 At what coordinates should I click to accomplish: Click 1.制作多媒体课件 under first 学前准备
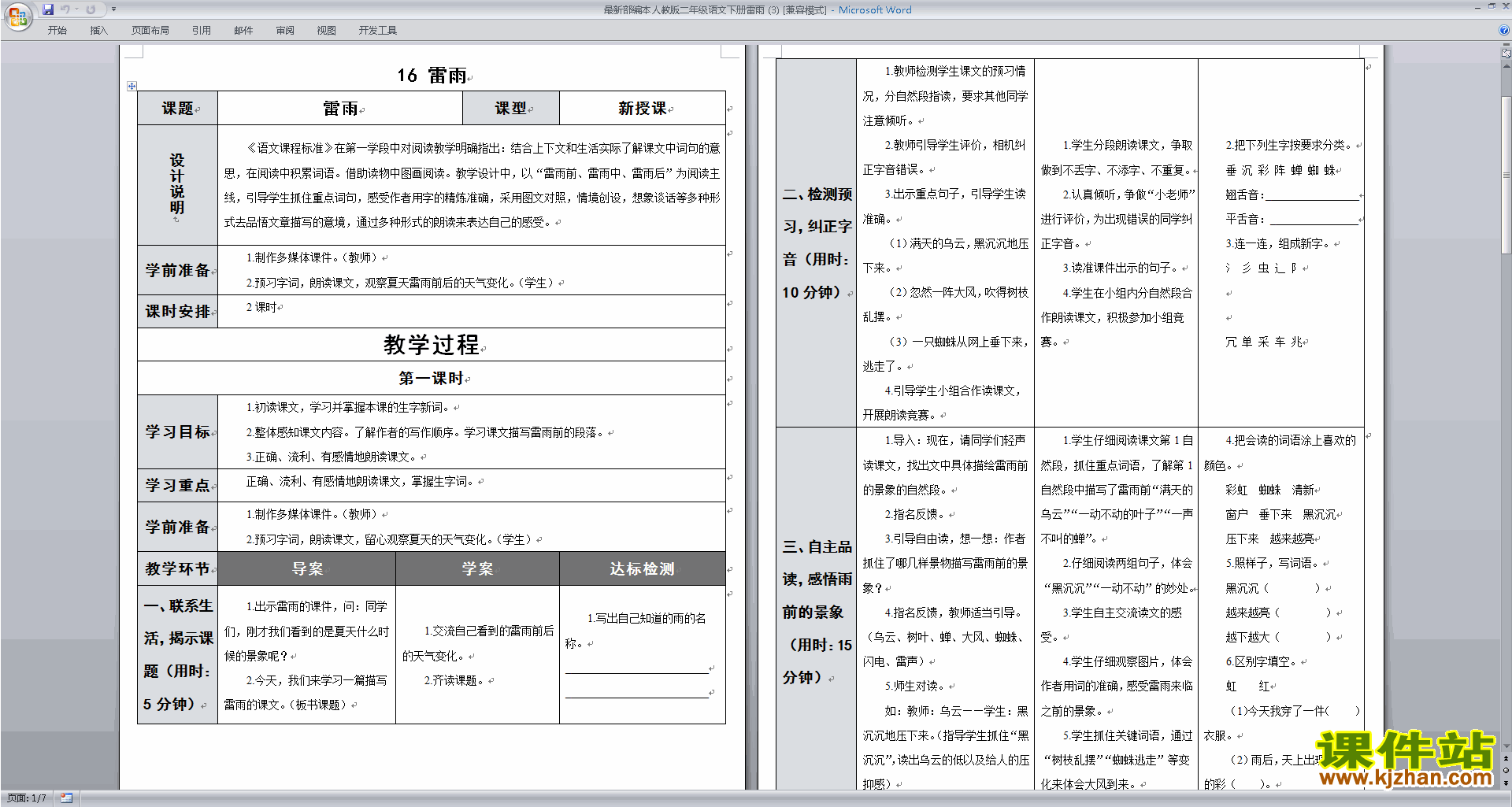coord(313,258)
